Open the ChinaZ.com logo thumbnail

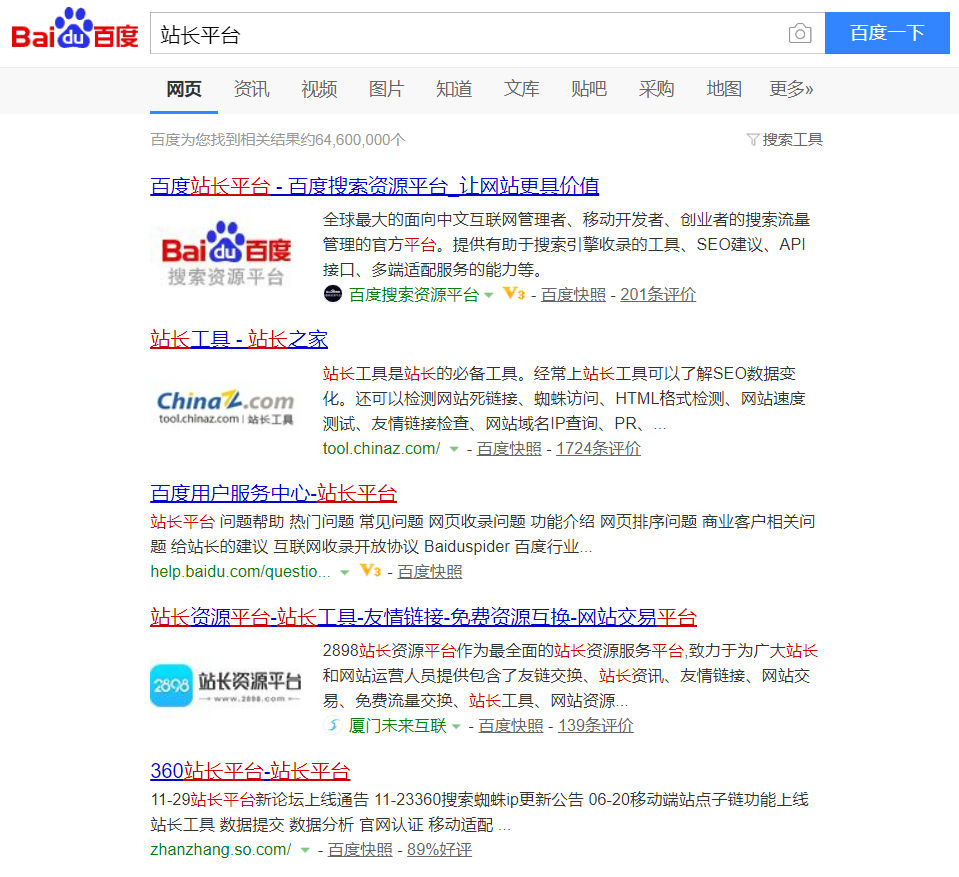226,407
